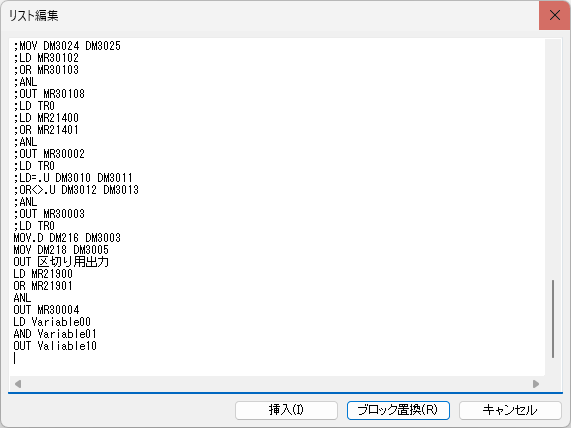Click the line 'MOV.D DM216 DM3003'
The width and height of the screenshot is (571, 428).
pos(67,238)
